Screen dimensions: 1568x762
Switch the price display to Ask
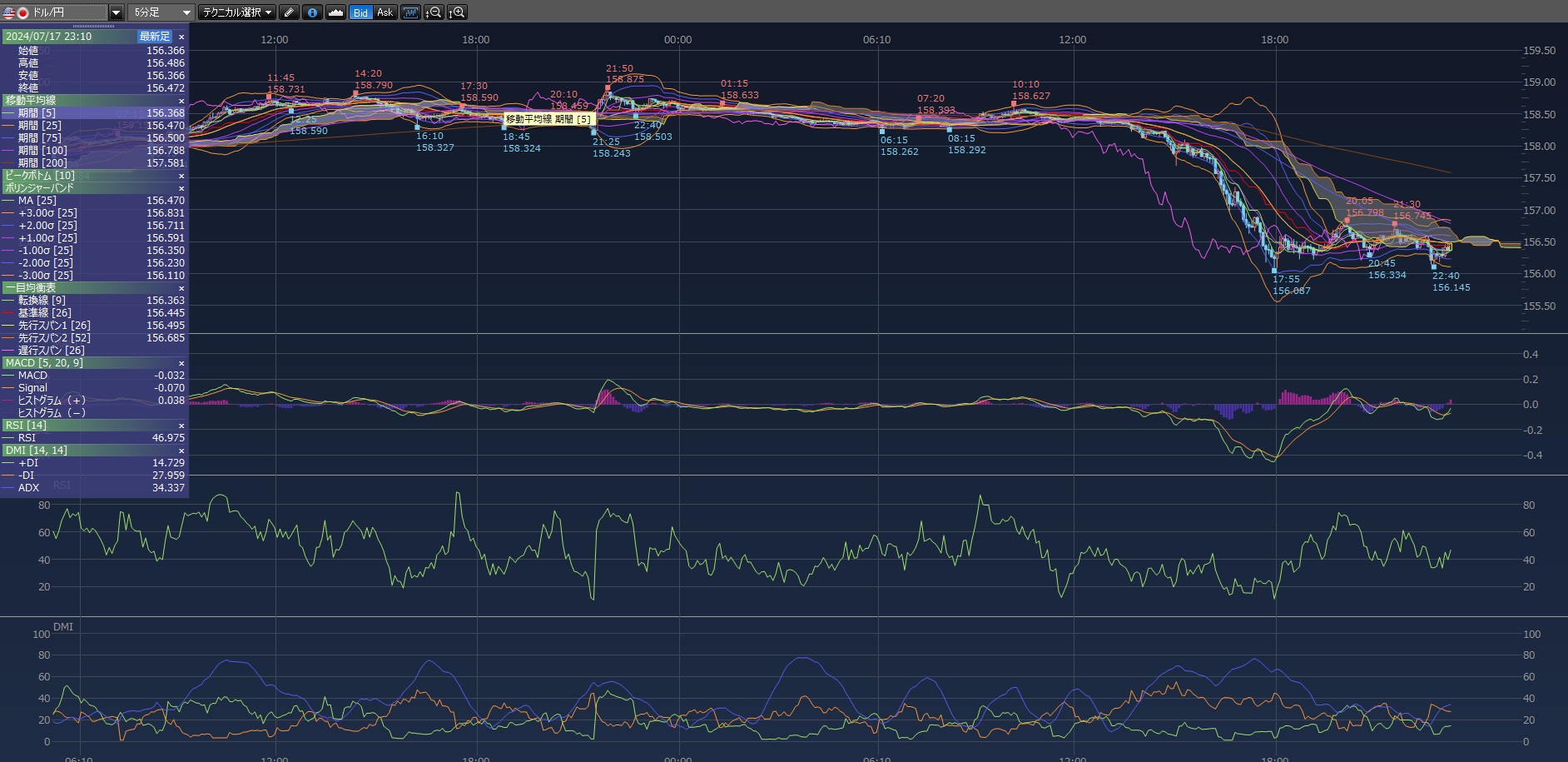pyautogui.click(x=385, y=12)
